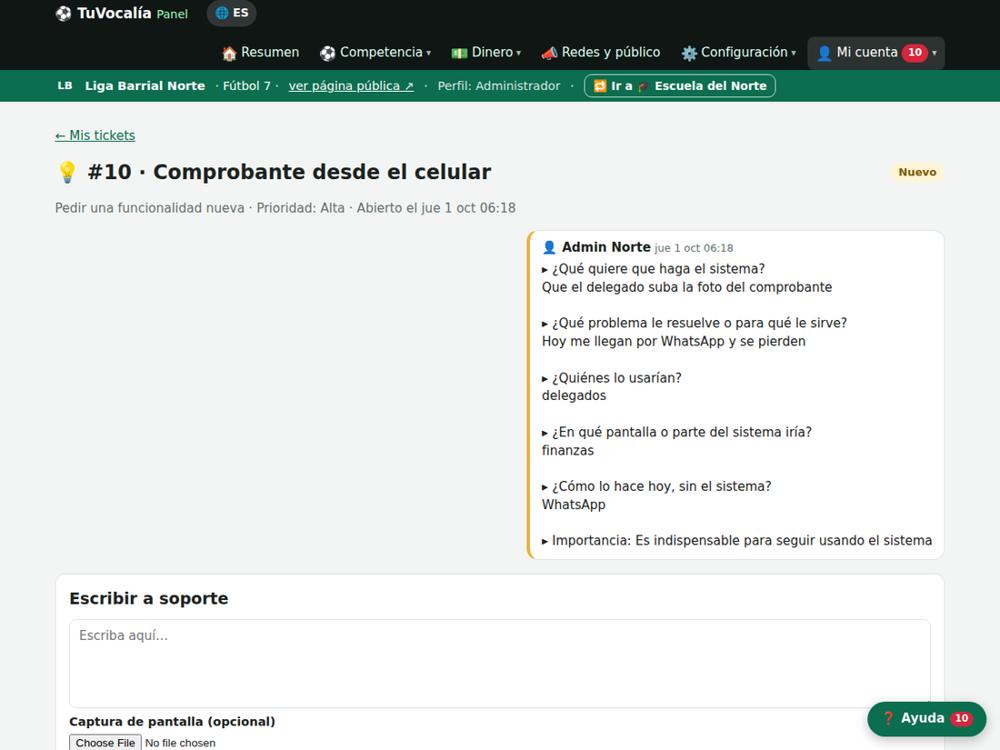Click the ticket title Comprobante desde el celular
1000x750 pixels.
pyautogui.click(x=322, y=172)
